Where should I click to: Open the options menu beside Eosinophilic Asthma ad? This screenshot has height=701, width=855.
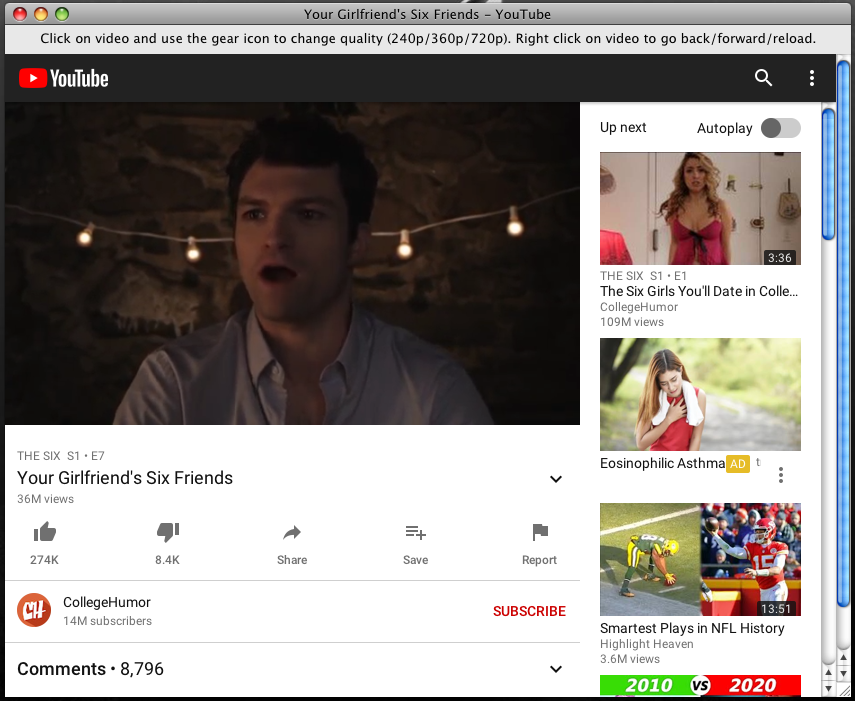click(x=781, y=475)
